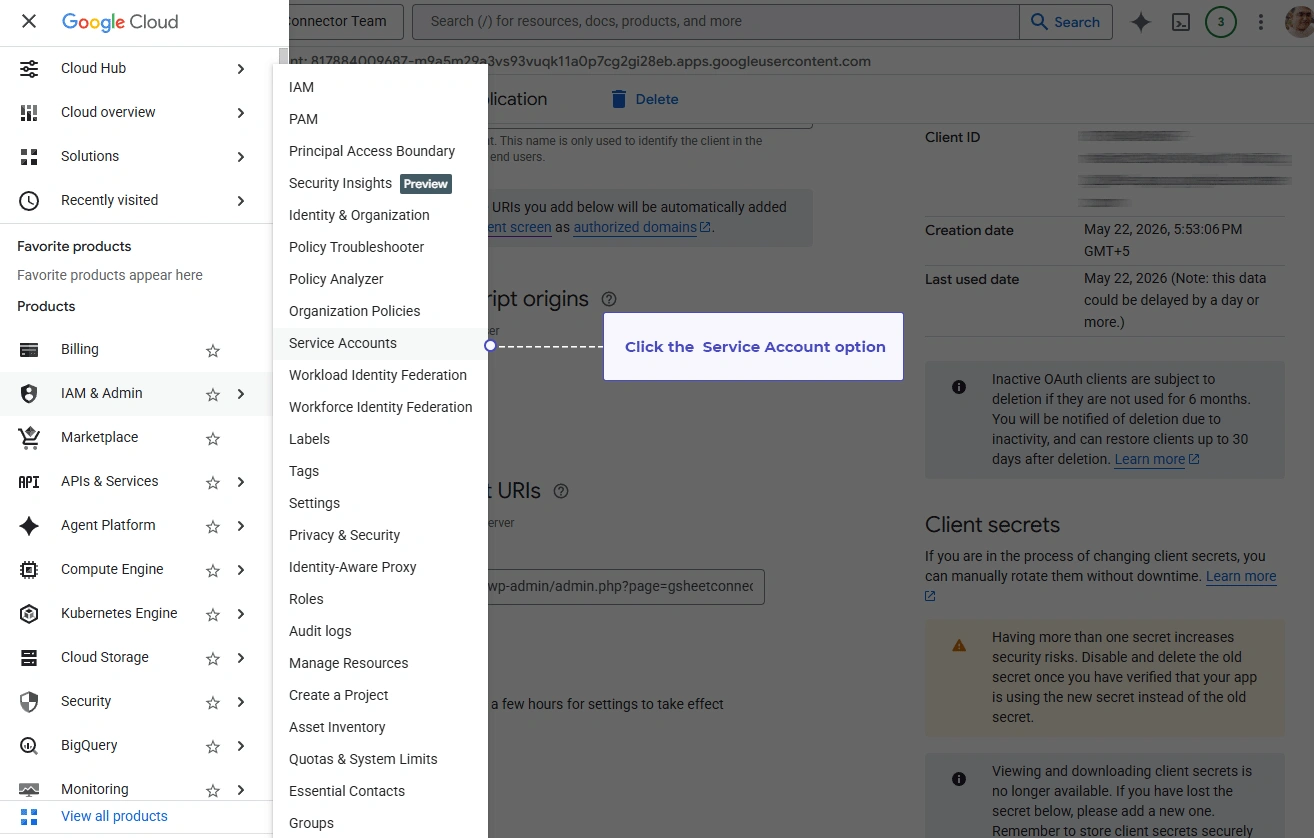Viewport: 1314px width, 838px height.
Task: Open Gemini sparkle icon in top bar
Action: [1141, 22]
